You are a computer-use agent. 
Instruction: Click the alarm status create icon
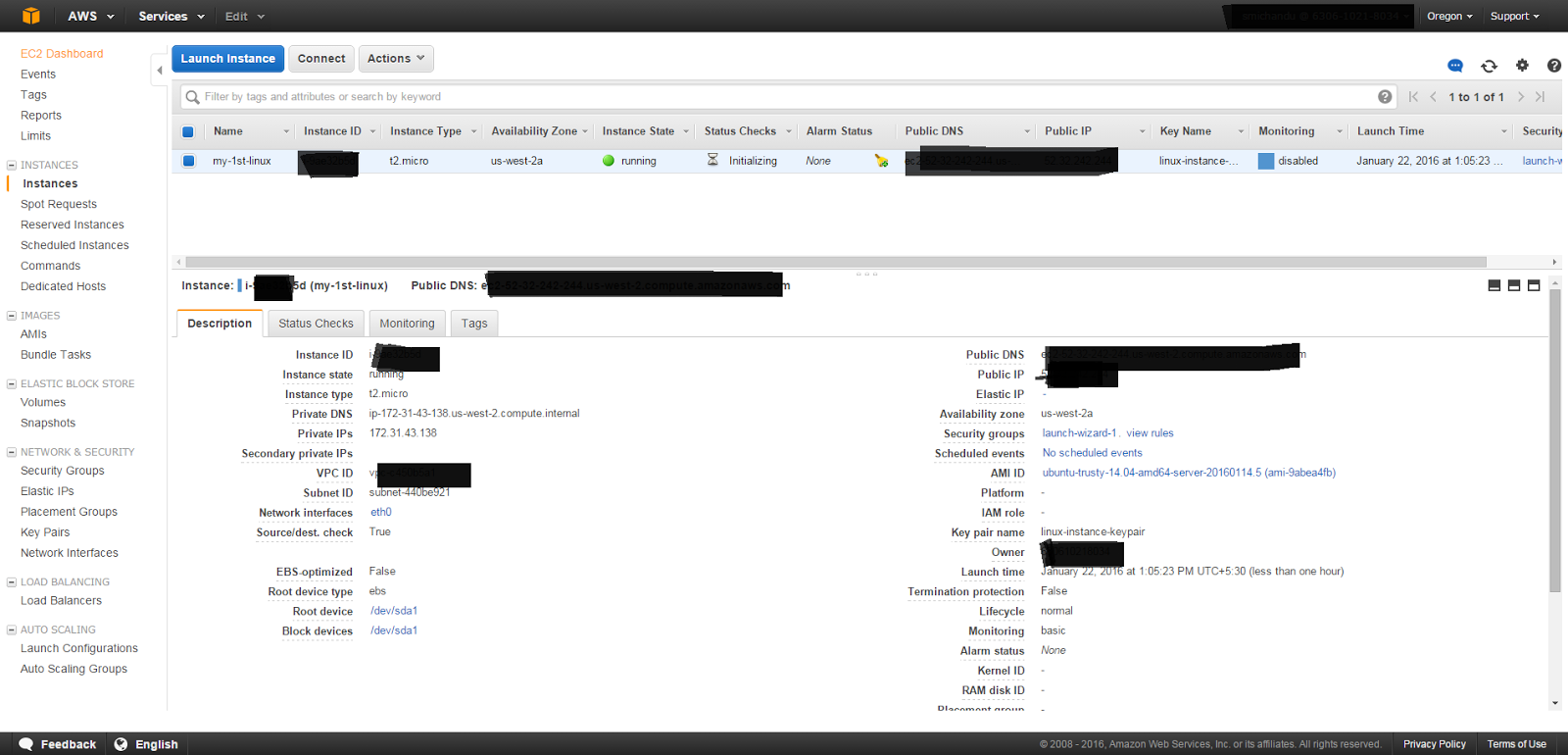(x=881, y=161)
